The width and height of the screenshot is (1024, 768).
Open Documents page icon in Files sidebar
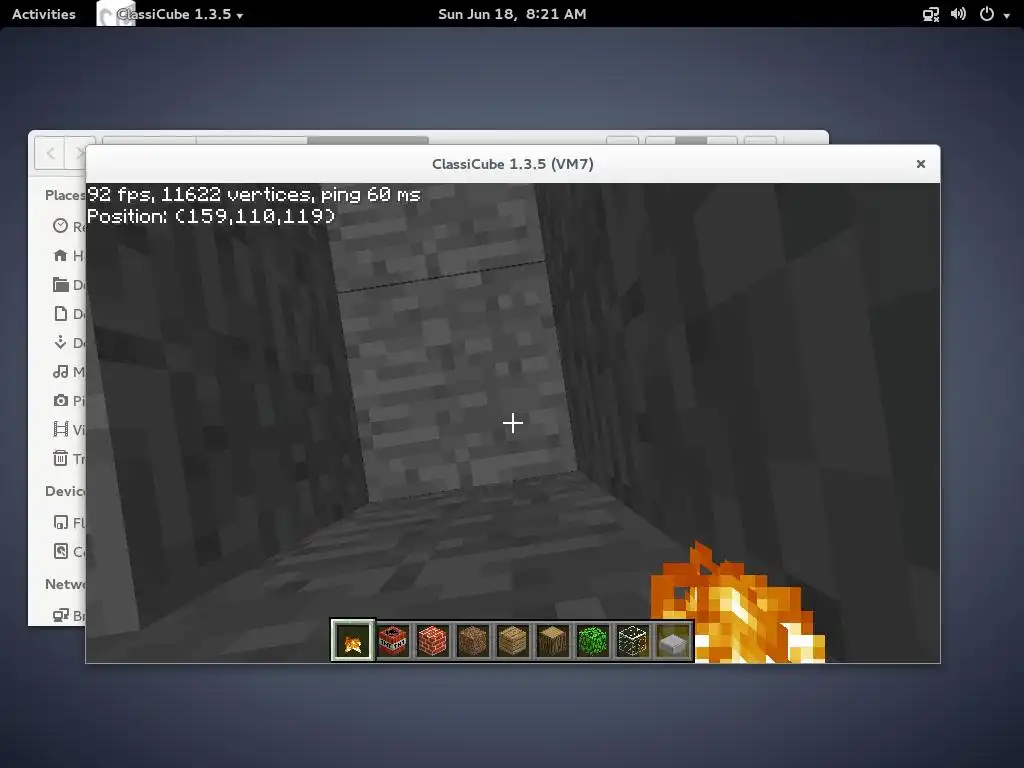click(x=61, y=313)
